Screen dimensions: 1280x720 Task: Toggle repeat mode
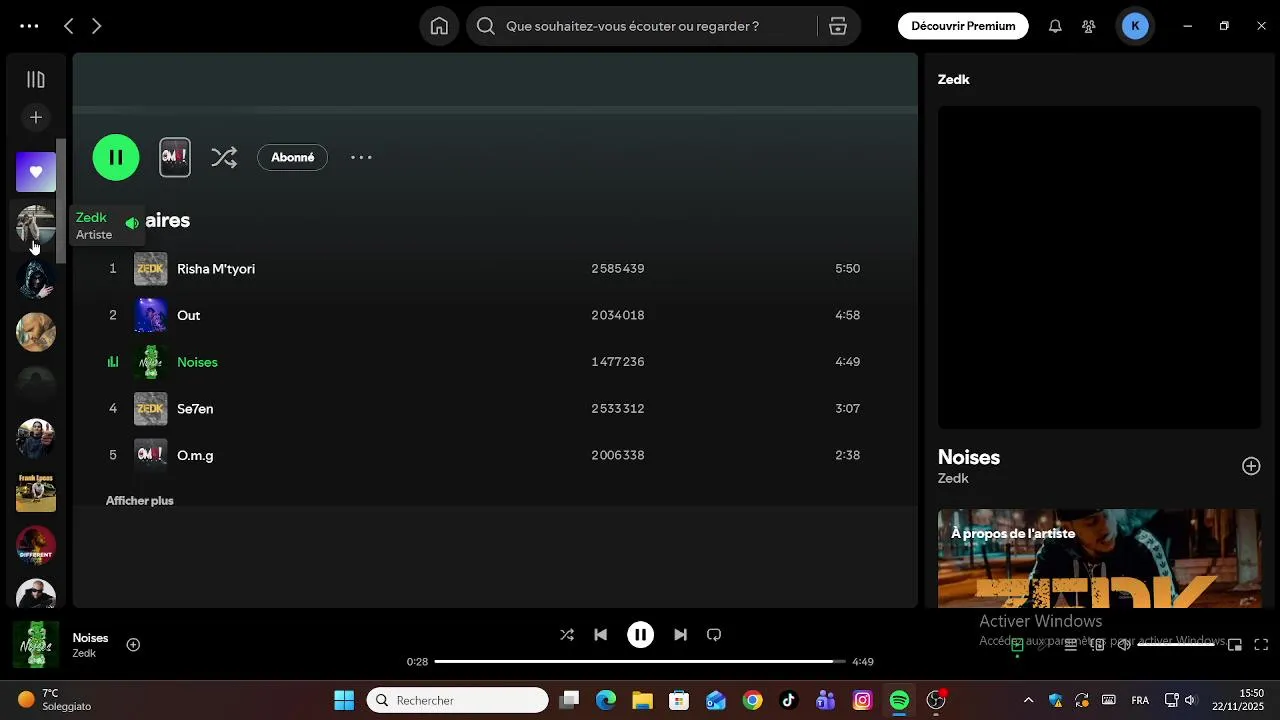coord(714,635)
